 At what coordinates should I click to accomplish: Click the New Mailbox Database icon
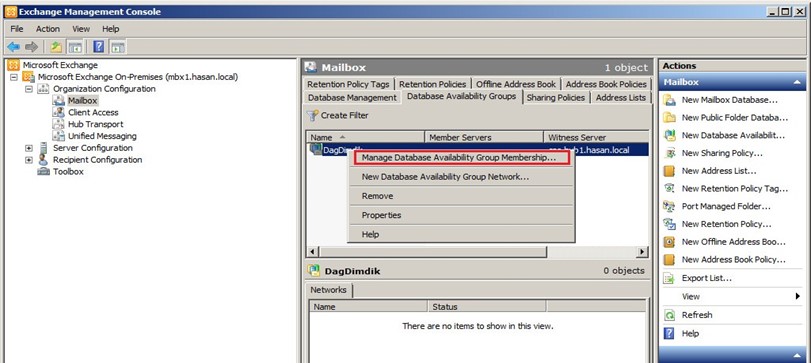669,100
